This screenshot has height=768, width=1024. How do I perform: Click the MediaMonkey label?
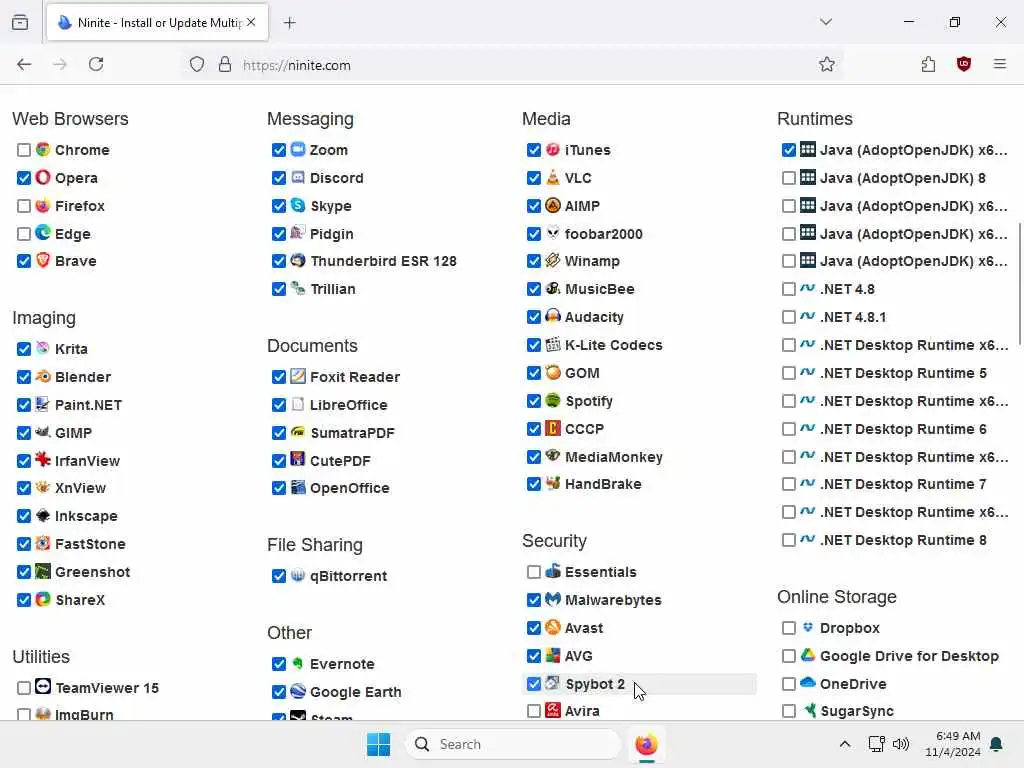[613, 456]
